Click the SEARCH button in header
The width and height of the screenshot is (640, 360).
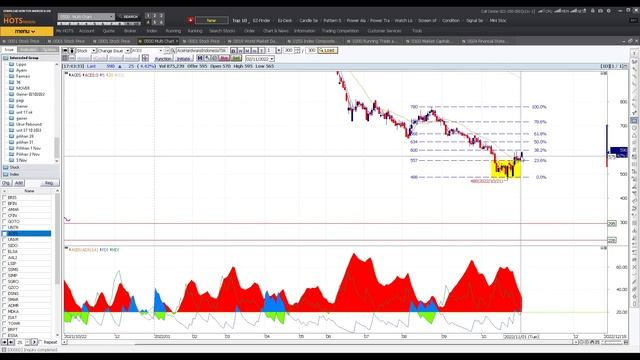pyautogui.click(x=129, y=17)
